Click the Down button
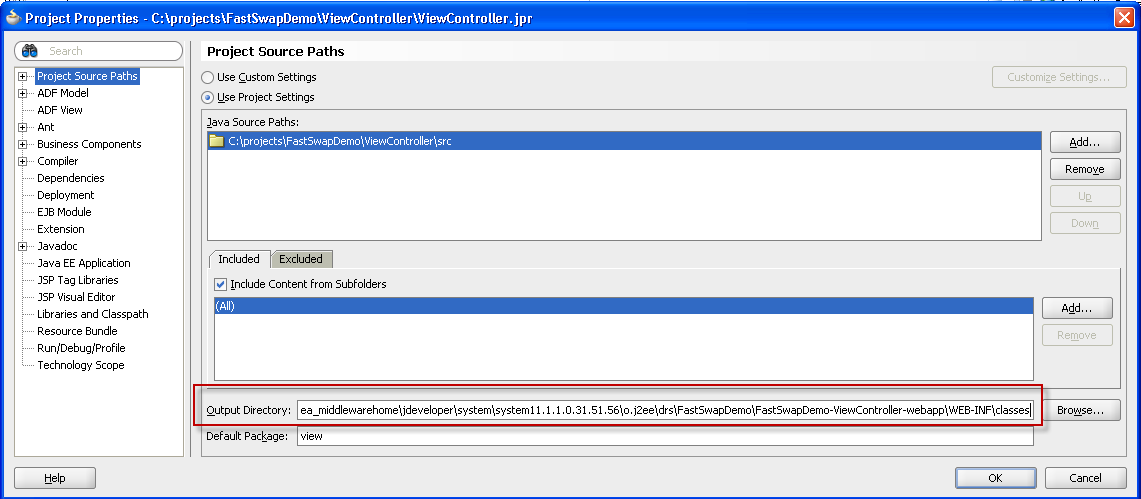The image size is (1141, 499). (x=1084, y=223)
